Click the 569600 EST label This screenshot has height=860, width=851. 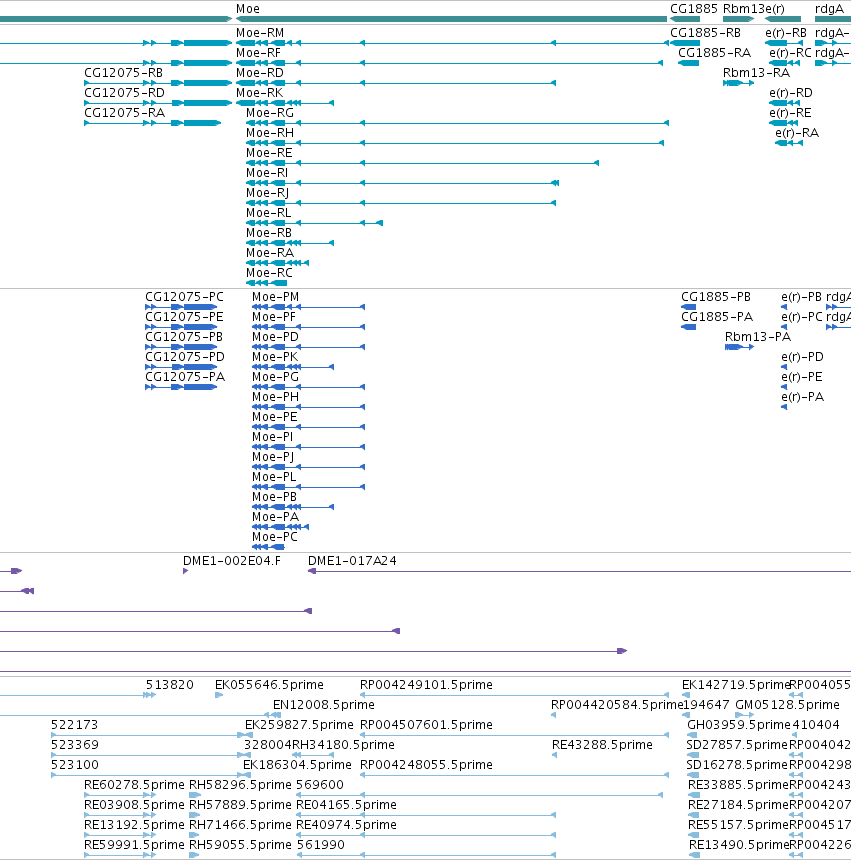coord(320,785)
